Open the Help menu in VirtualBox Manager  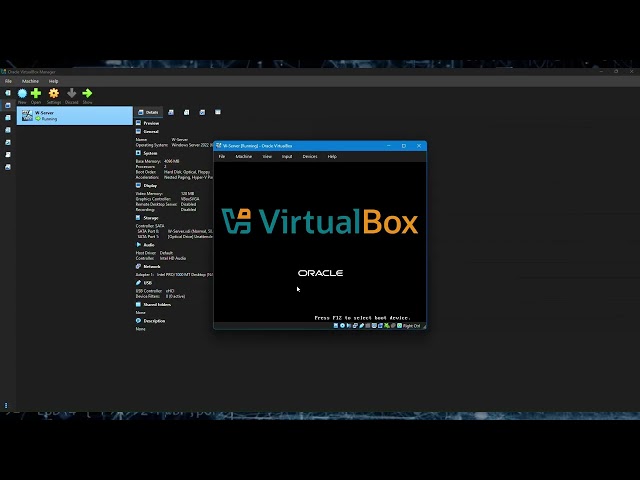click(53, 81)
